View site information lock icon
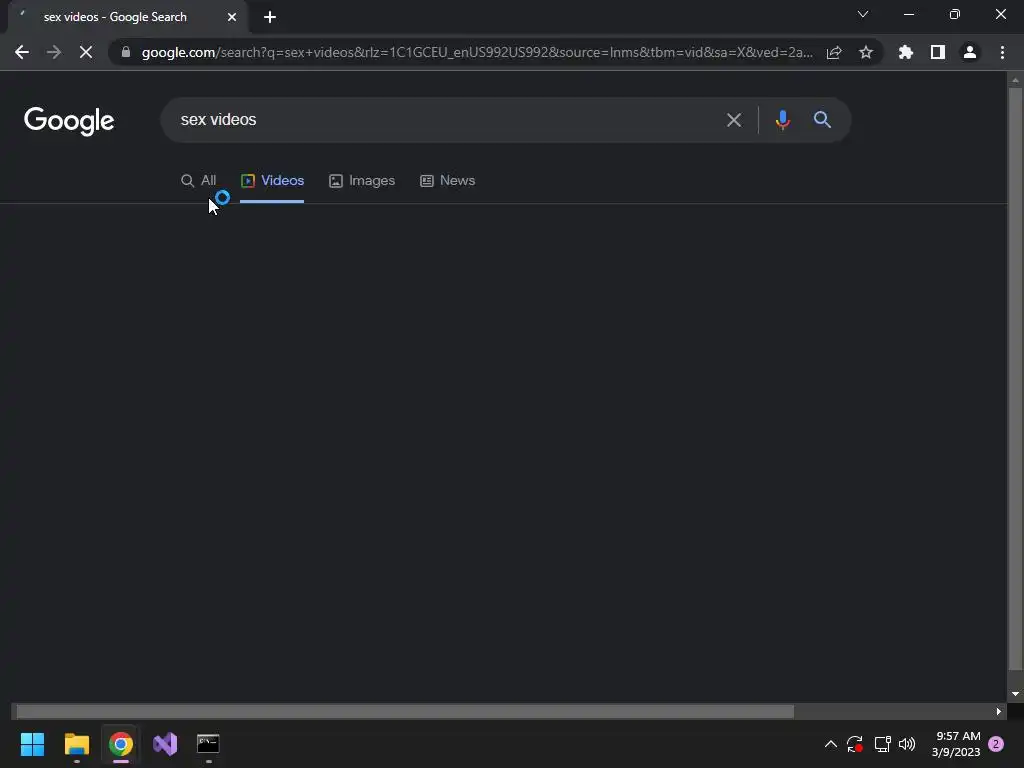Viewport: 1024px width, 768px height. [126, 52]
